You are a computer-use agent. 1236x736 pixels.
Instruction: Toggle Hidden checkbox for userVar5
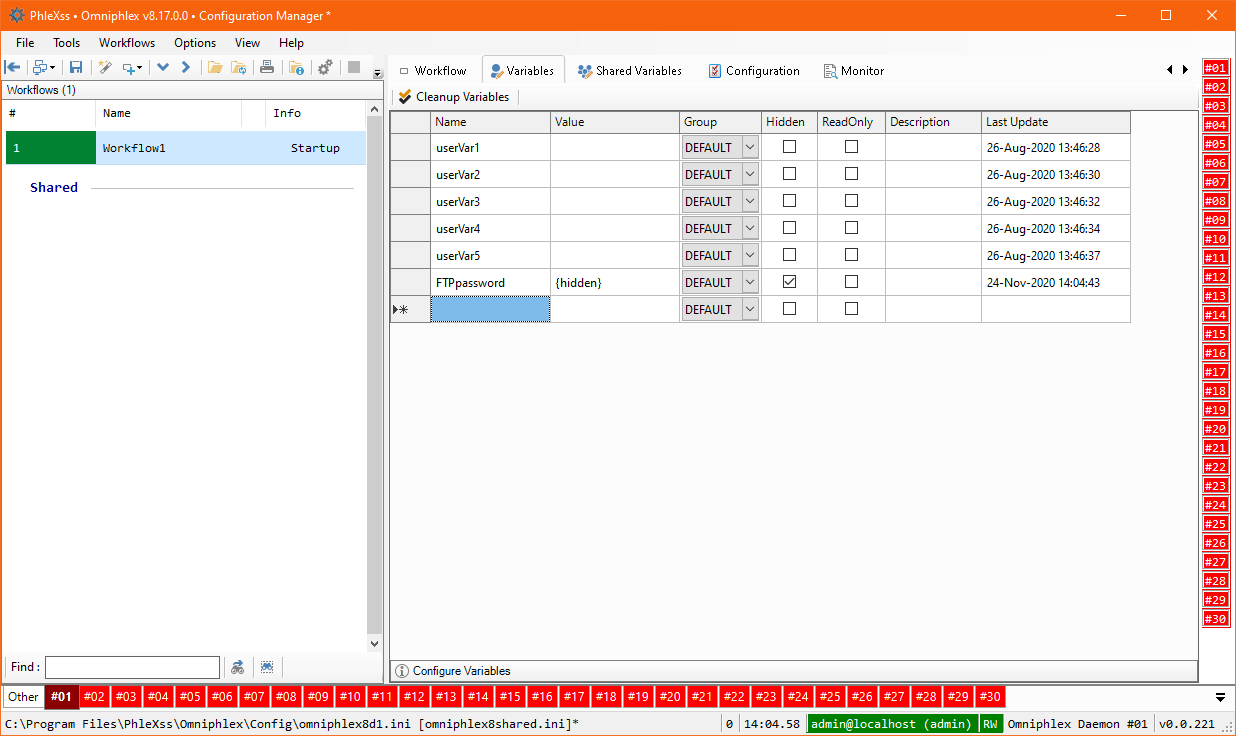789,255
